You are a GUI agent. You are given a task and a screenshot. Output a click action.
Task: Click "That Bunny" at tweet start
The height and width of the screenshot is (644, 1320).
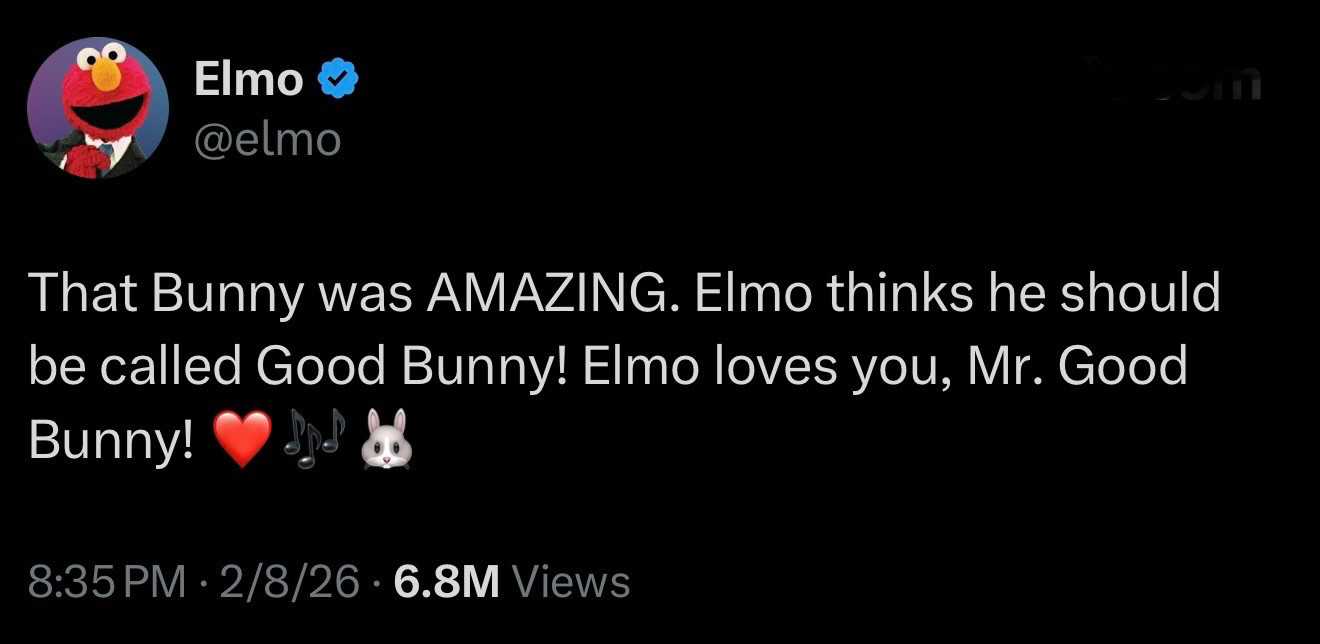click(151, 295)
